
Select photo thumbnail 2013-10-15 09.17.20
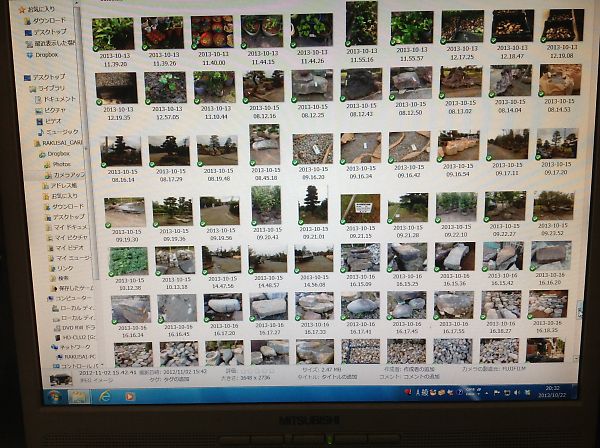(556, 145)
